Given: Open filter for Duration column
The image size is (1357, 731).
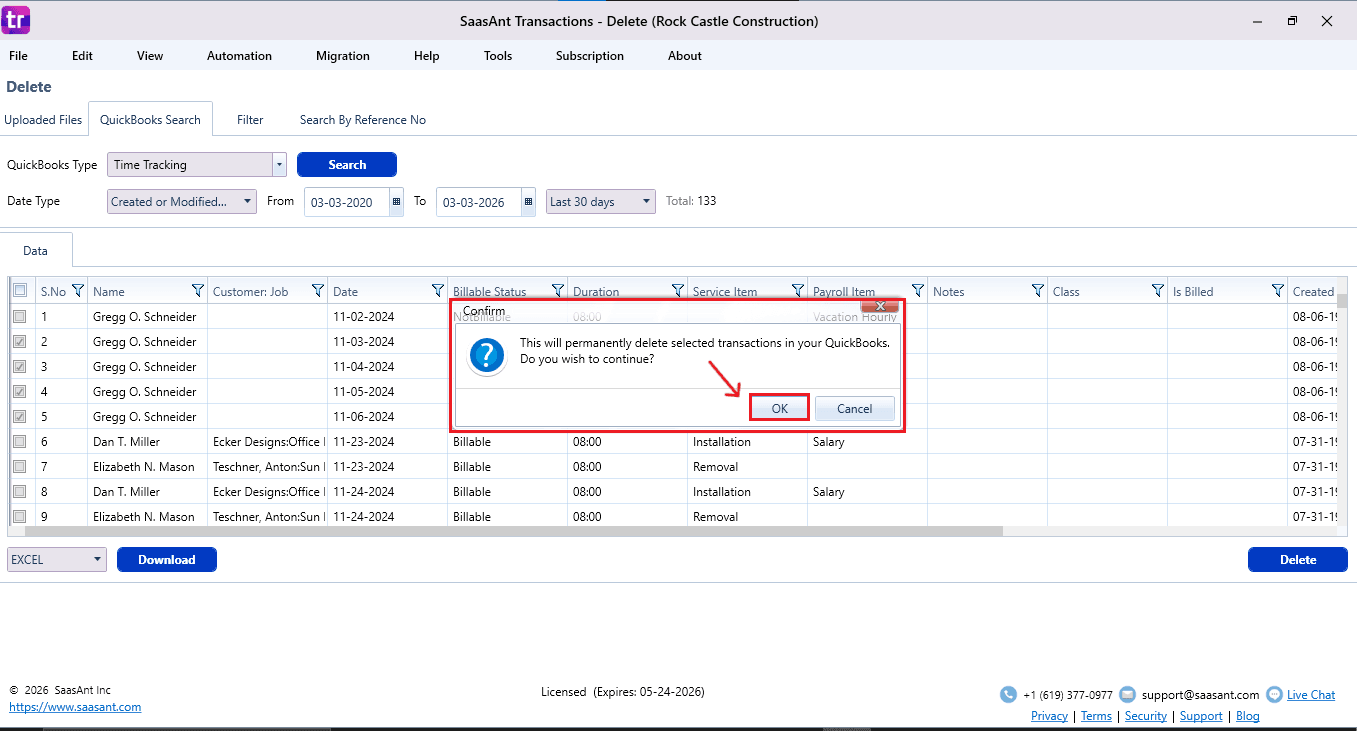Looking at the screenshot, I should click(x=678, y=291).
